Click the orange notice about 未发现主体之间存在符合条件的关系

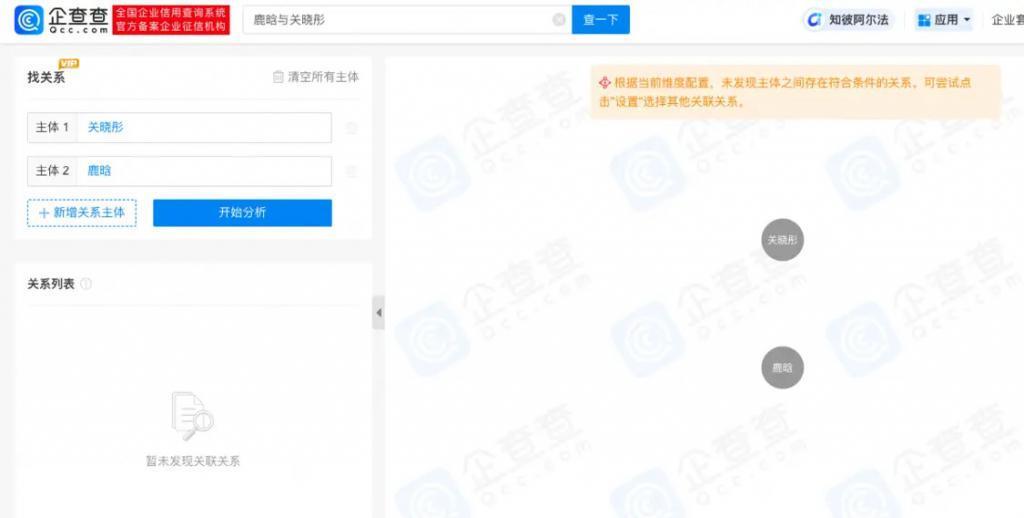[795, 92]
